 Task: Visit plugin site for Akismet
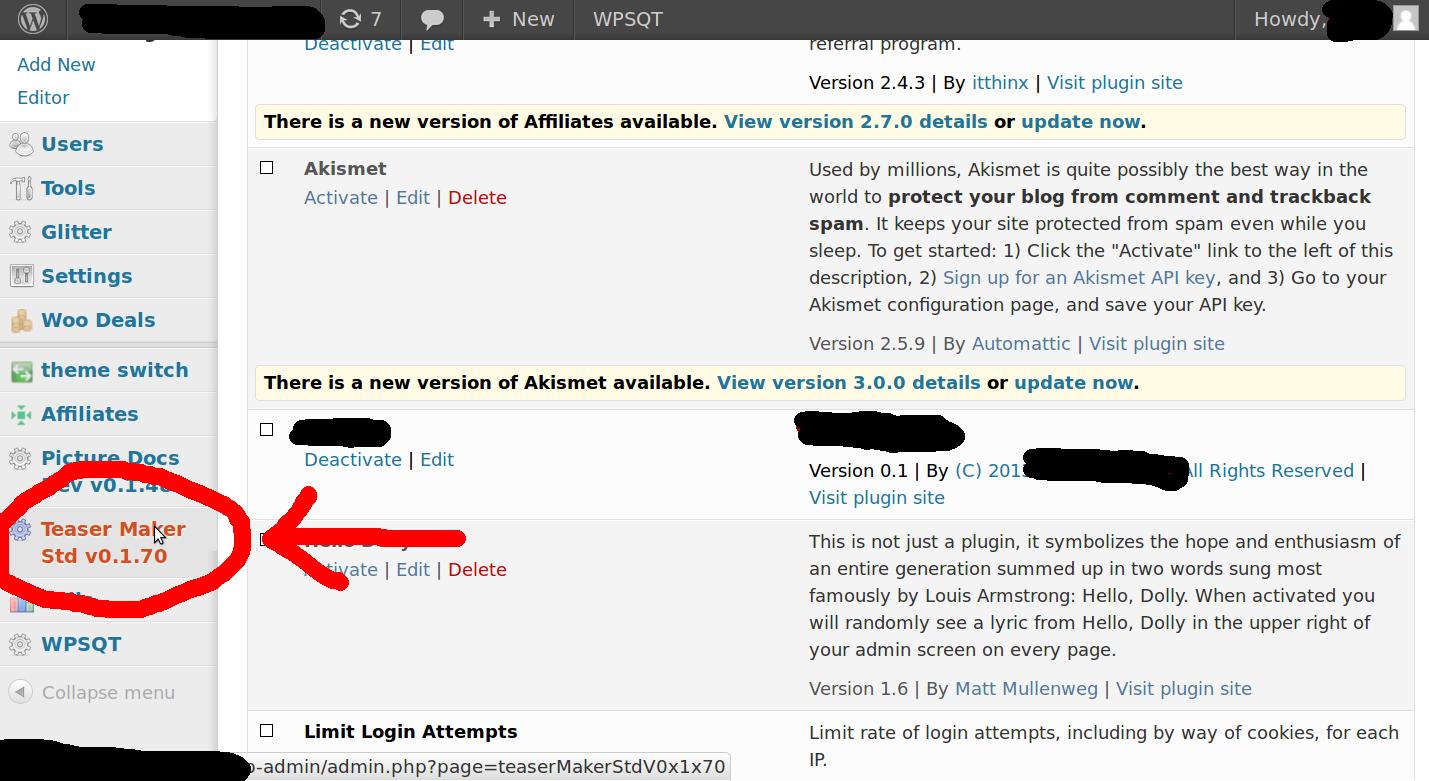[1157, 343]
